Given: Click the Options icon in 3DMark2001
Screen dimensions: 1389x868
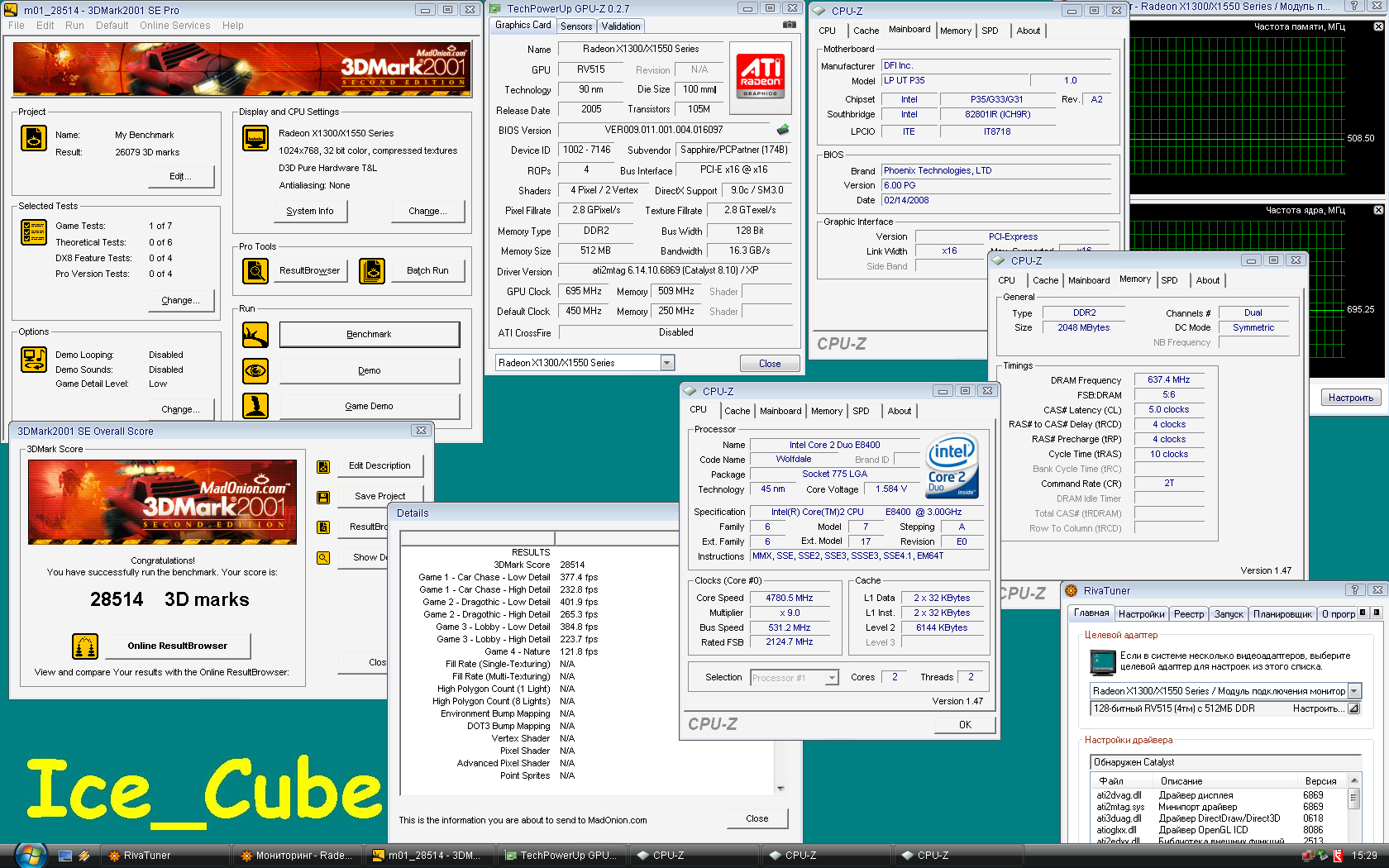Looking at the screenshot, I should point(34,360).
